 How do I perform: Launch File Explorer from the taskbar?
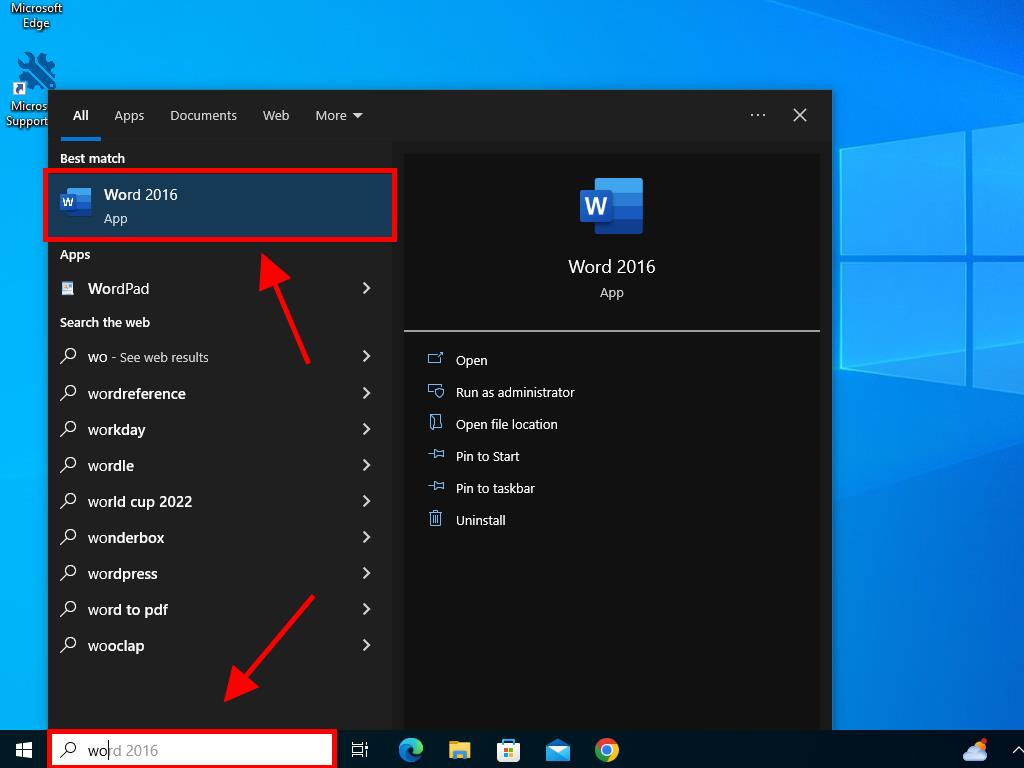[x=459, y=750]
